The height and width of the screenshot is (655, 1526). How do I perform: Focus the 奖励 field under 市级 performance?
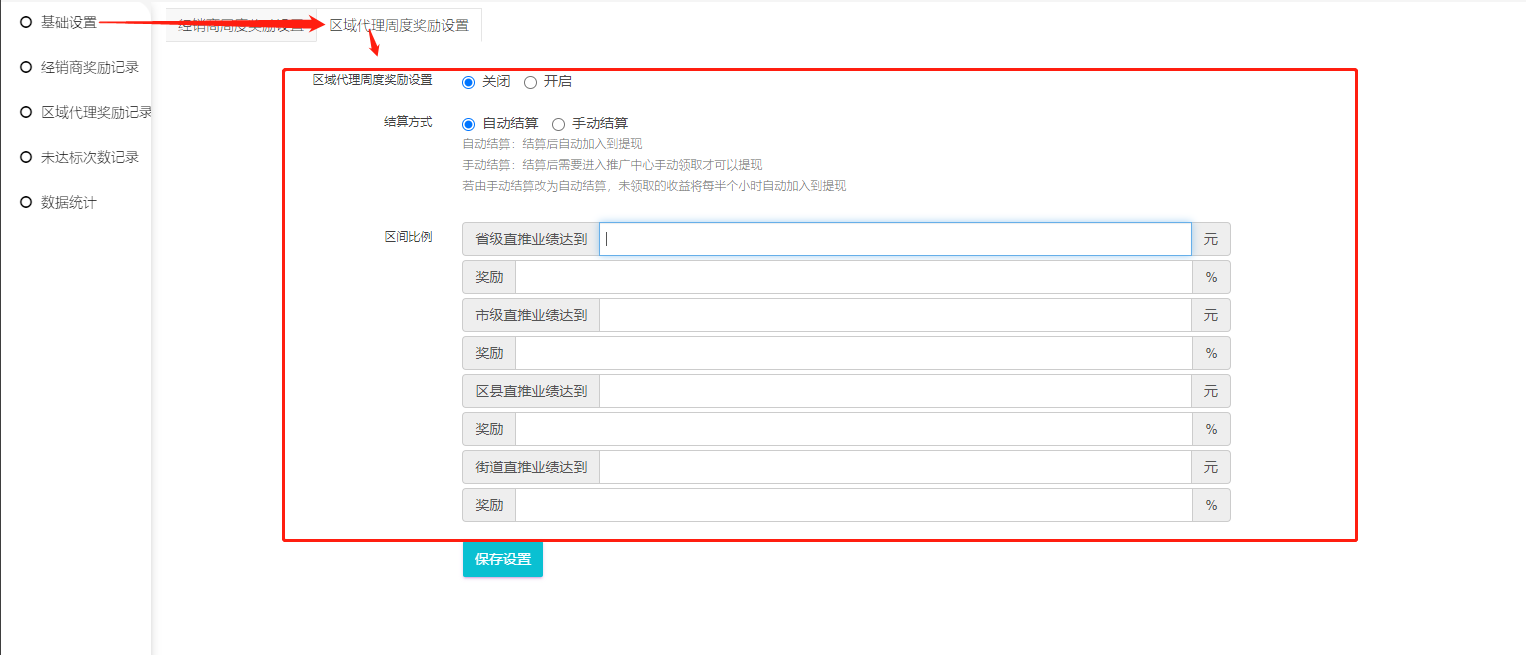click(853, 353)
